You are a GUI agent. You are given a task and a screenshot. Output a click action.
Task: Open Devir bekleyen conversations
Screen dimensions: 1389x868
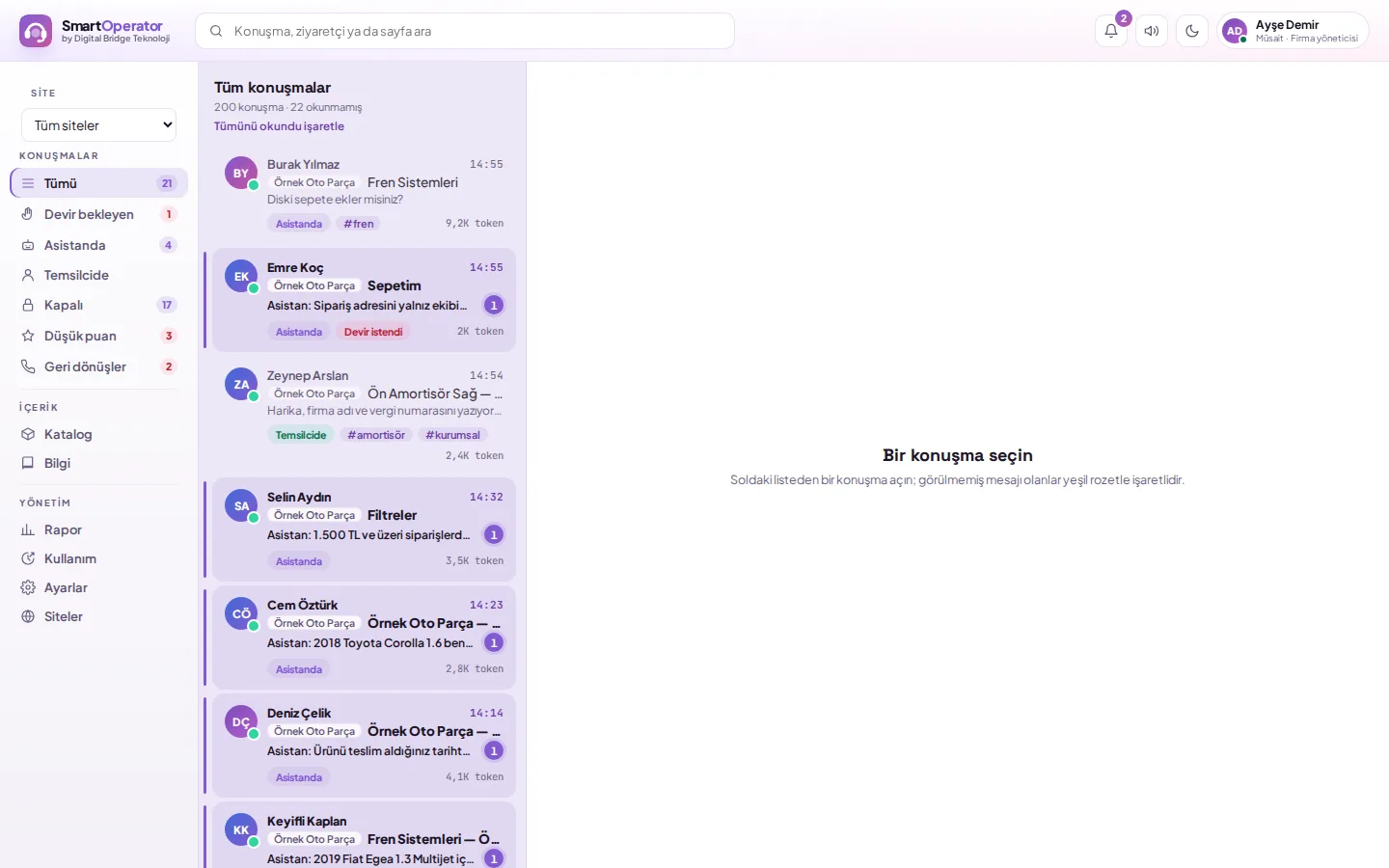98,214
